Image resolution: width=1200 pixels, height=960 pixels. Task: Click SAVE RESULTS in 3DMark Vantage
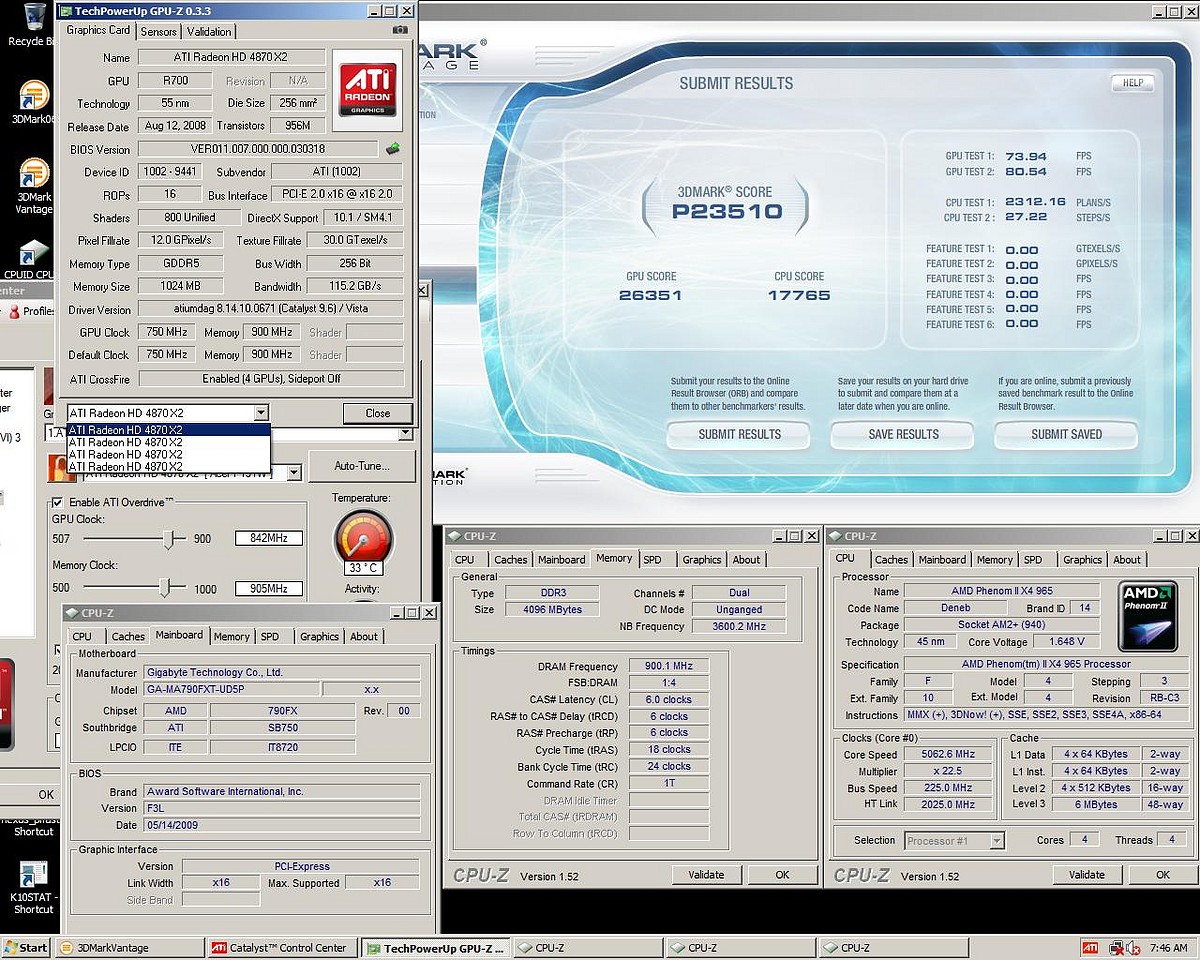pyautogui.click(x=904, y=434)
